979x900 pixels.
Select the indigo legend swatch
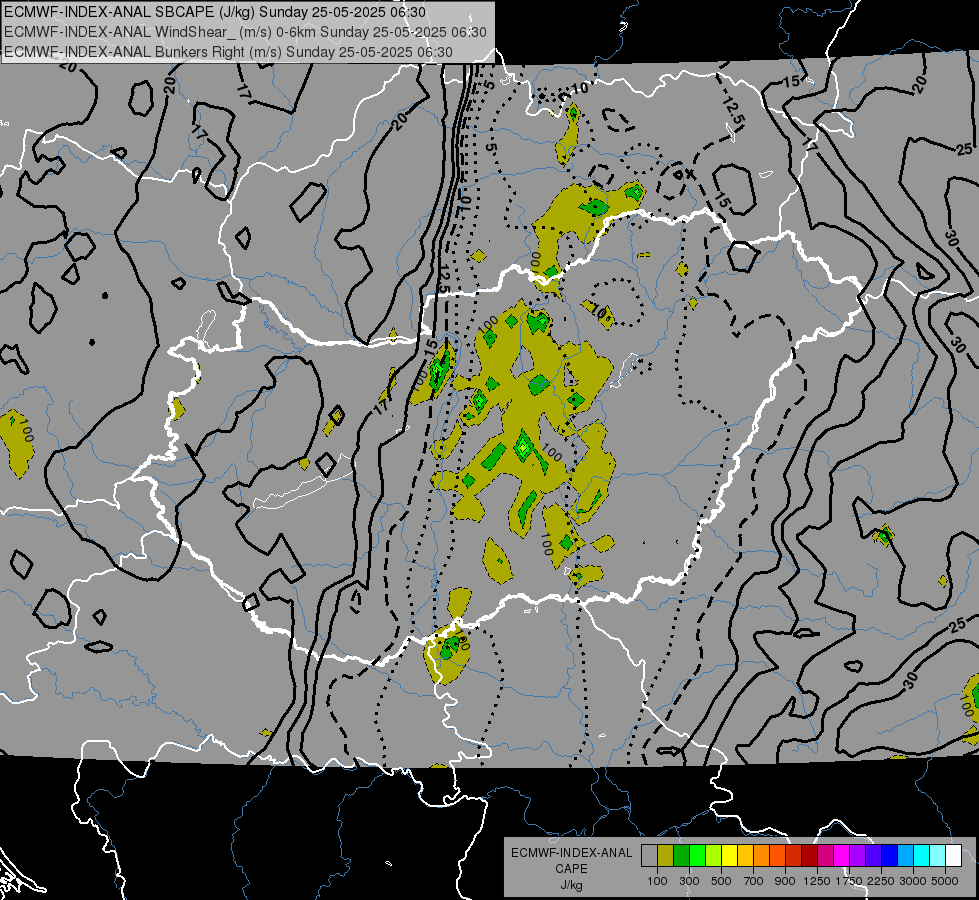pyautogui.click(x=873, y=855)
